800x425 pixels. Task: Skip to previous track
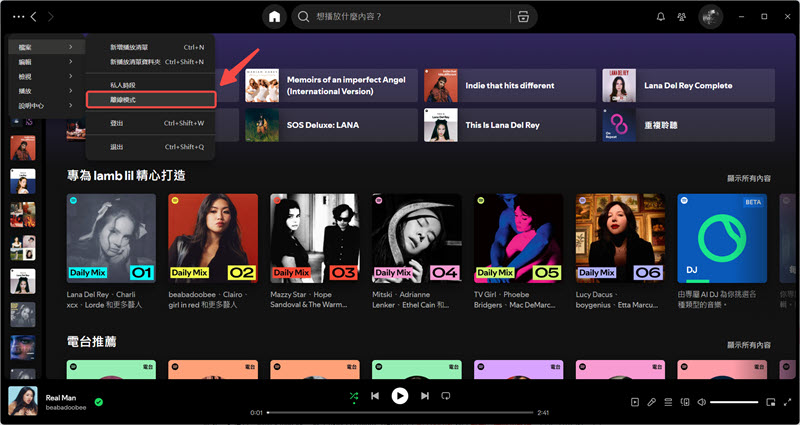click(375, 396)
